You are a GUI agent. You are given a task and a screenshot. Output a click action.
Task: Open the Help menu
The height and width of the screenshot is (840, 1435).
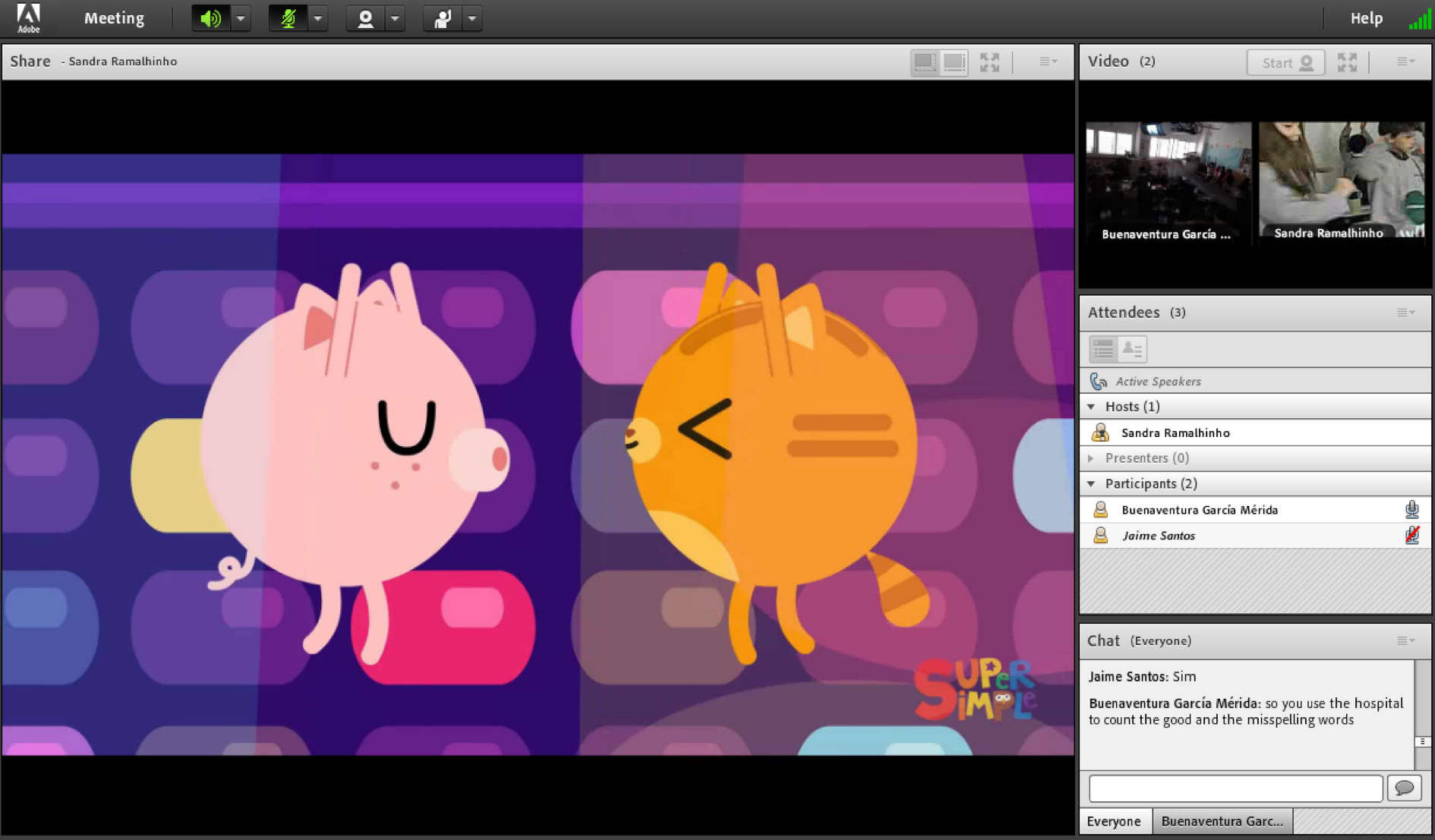tap(1366, 18)
